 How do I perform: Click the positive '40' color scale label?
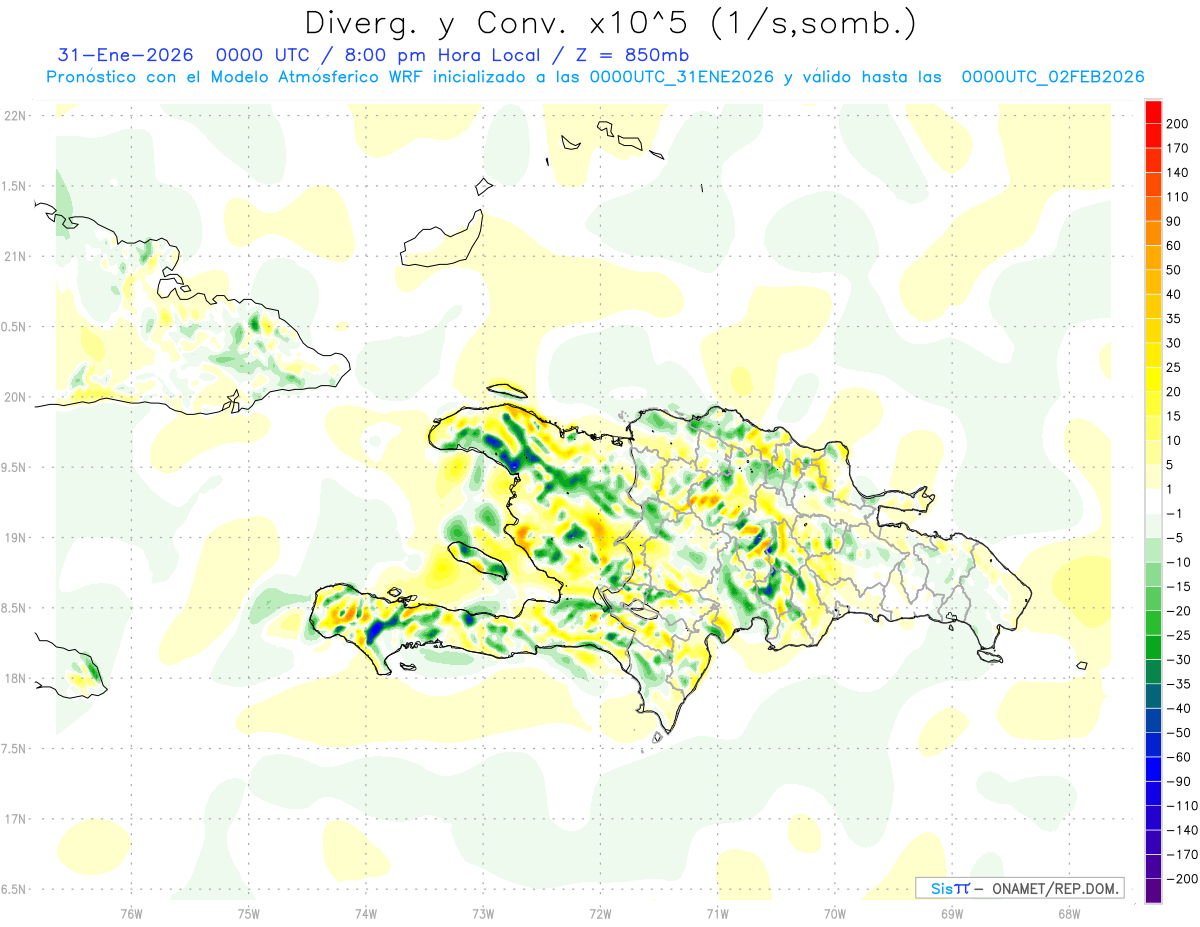1174,294
